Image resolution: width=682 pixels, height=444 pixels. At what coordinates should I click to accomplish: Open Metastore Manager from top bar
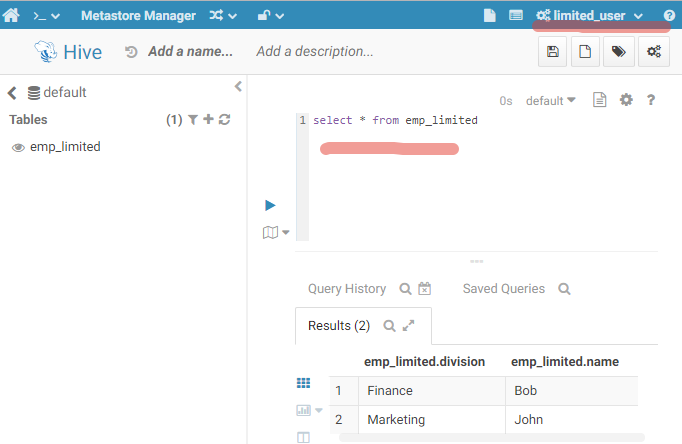point(138,16)
